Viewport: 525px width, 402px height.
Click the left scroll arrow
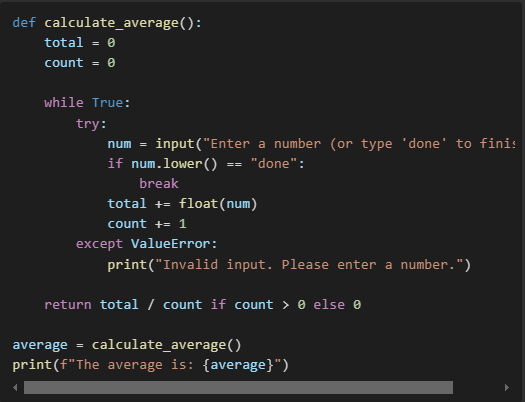pyautogui.click(x=15, y=388)
